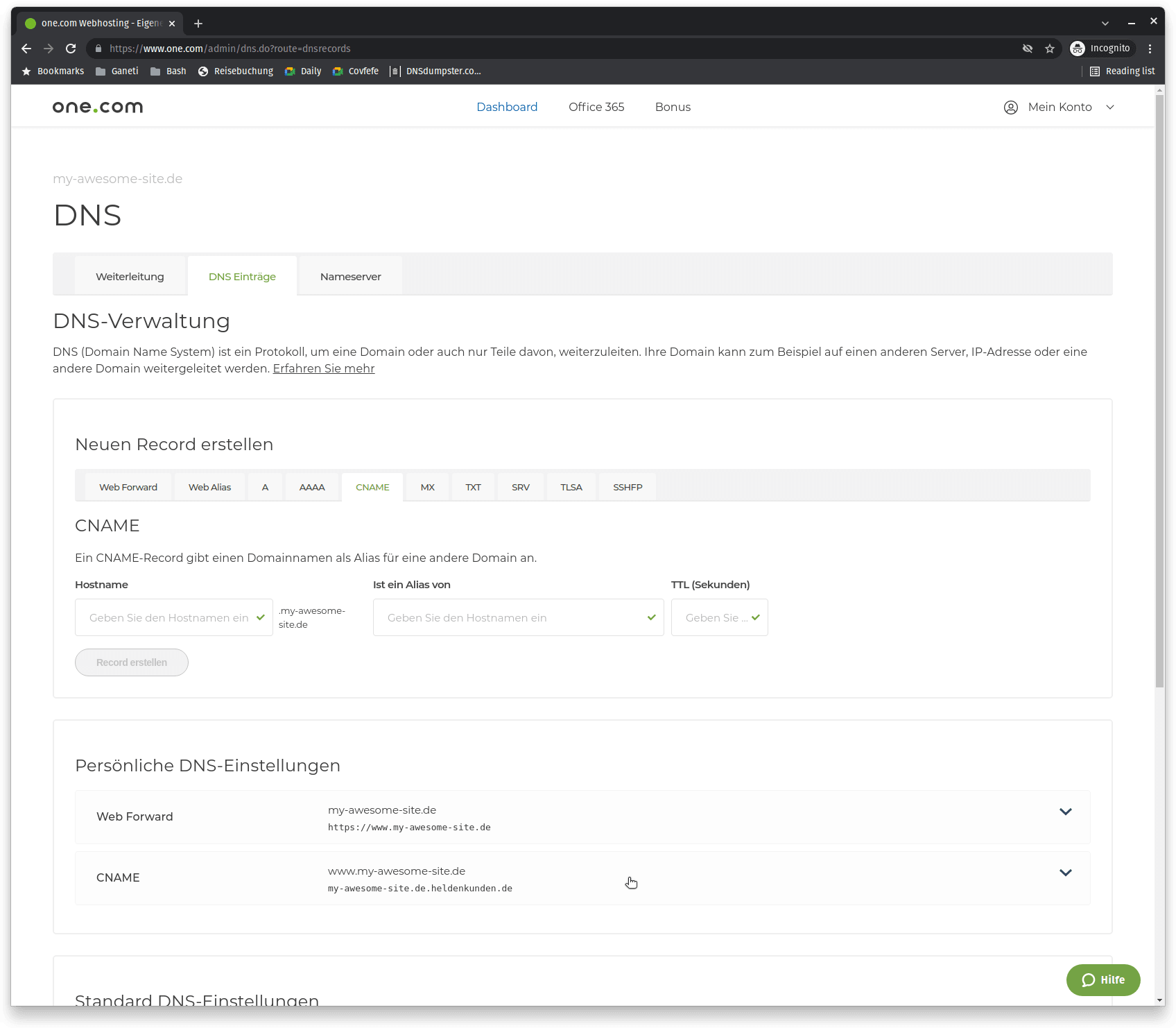Expand the Web Forward DNS entry chevron
This screenshot has width=1176, height=1028.
(1066, 812)
